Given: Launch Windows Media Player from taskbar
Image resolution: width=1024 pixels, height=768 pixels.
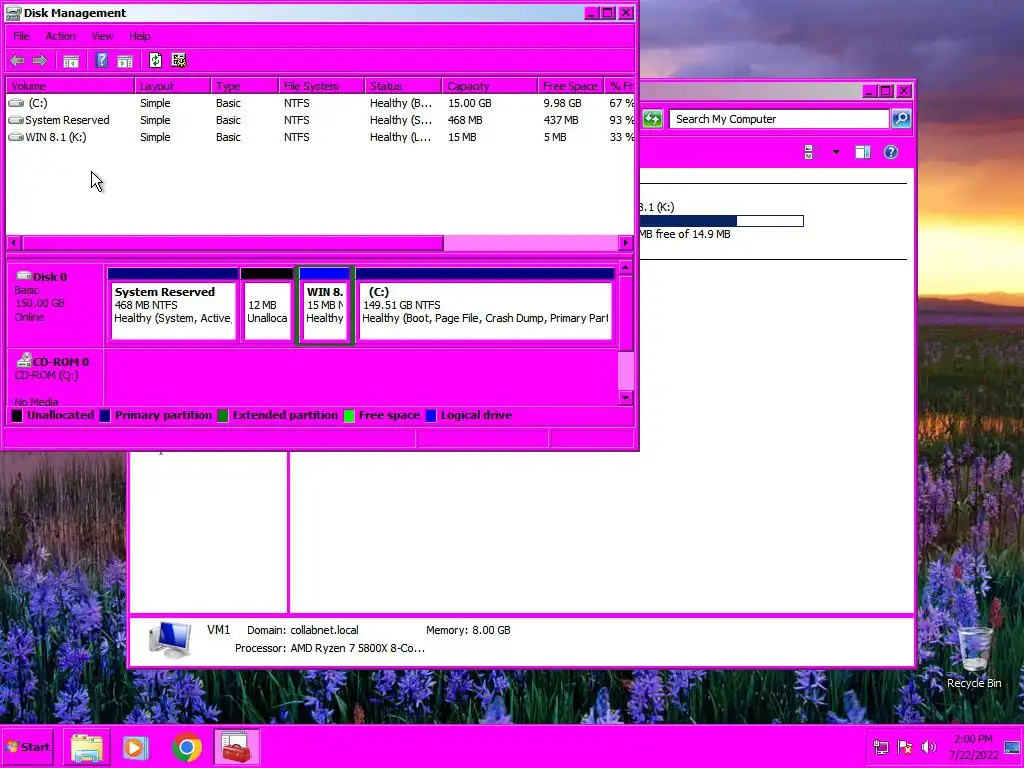Looking at the screenshot, I should pos(136,747).
